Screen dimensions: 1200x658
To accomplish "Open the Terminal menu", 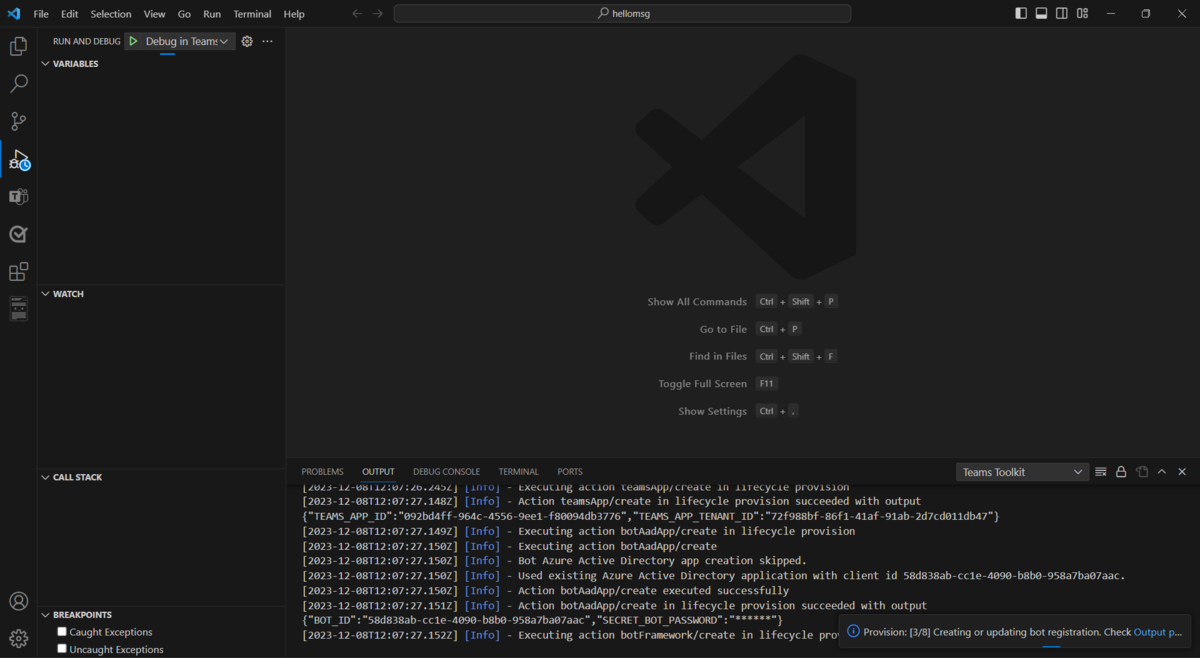I will coord(252,14).
